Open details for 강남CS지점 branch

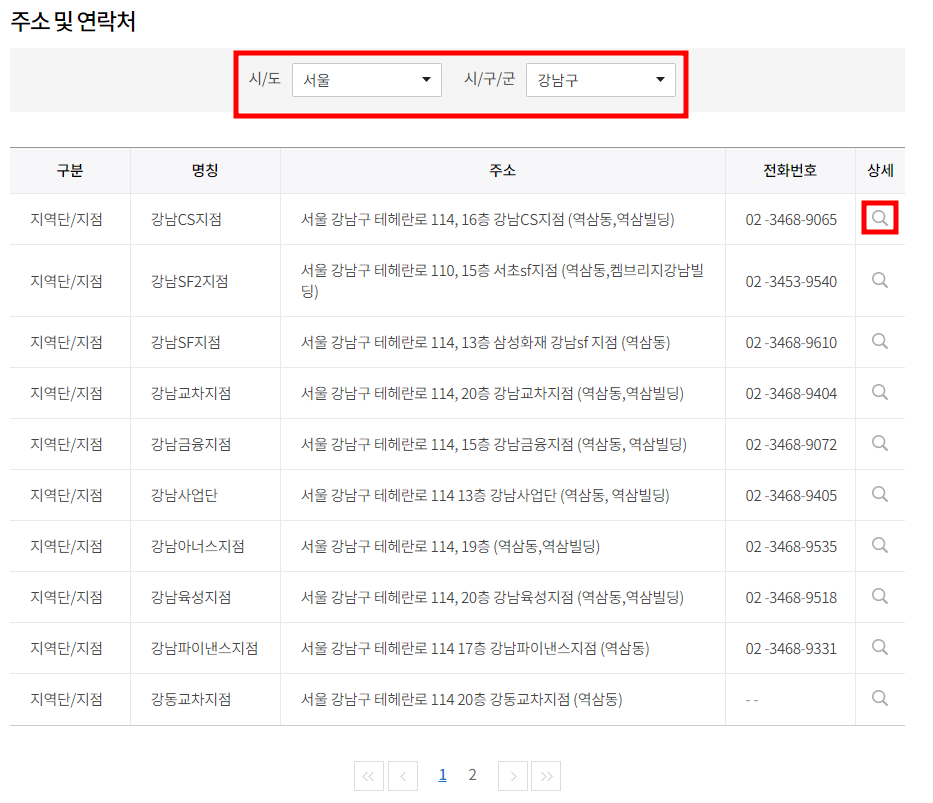pyautogui.click(x=879, y=218)
